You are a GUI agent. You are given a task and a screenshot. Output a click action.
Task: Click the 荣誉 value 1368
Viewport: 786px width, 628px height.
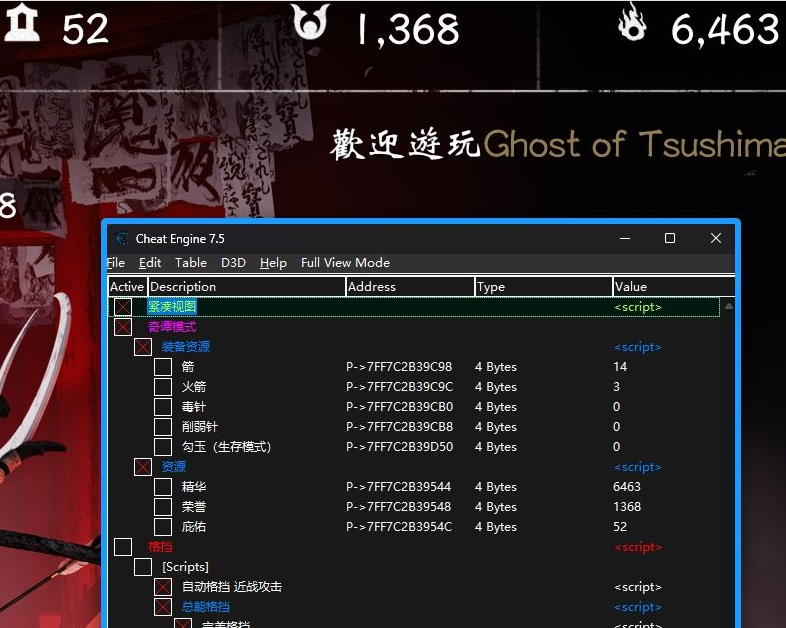point(627,507)
